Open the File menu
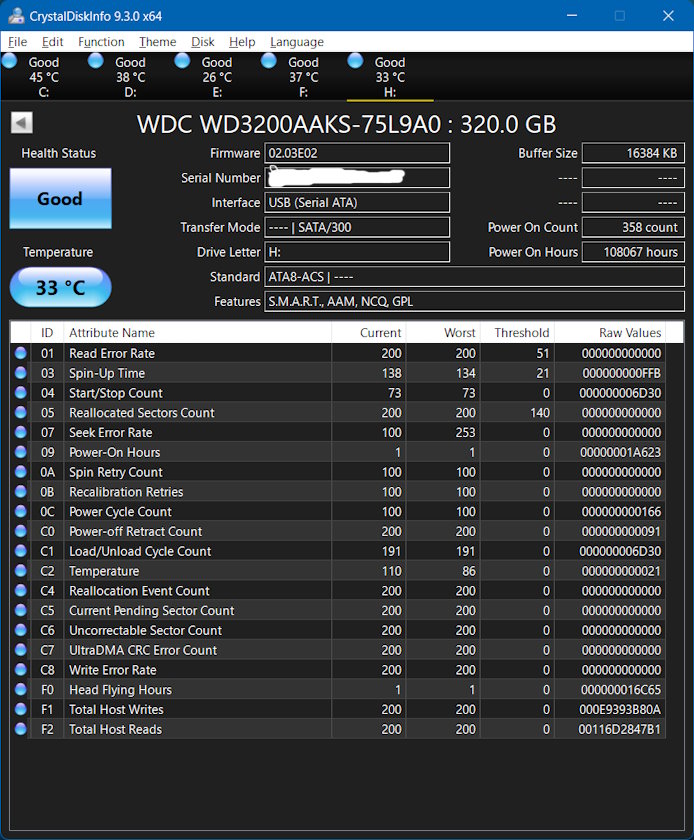Screen dimensions: 694x840 pos(17,42)
